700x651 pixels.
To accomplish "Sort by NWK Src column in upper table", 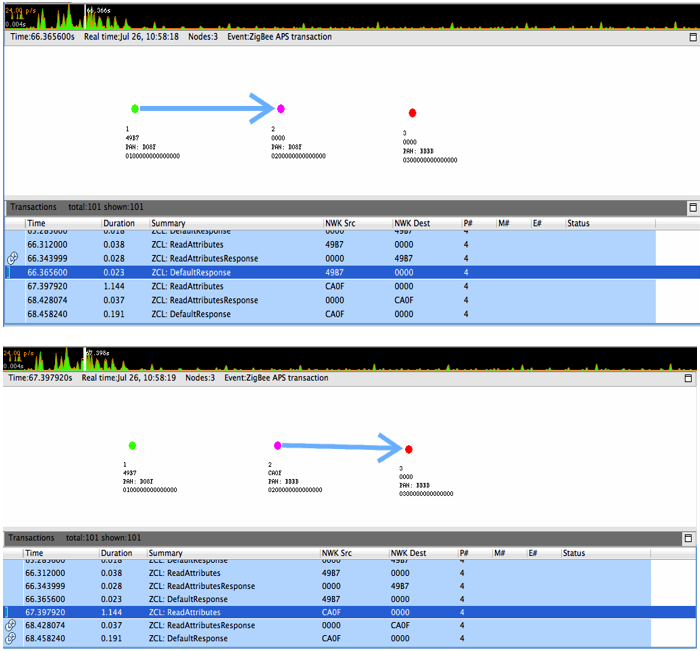I will [358, 223].
